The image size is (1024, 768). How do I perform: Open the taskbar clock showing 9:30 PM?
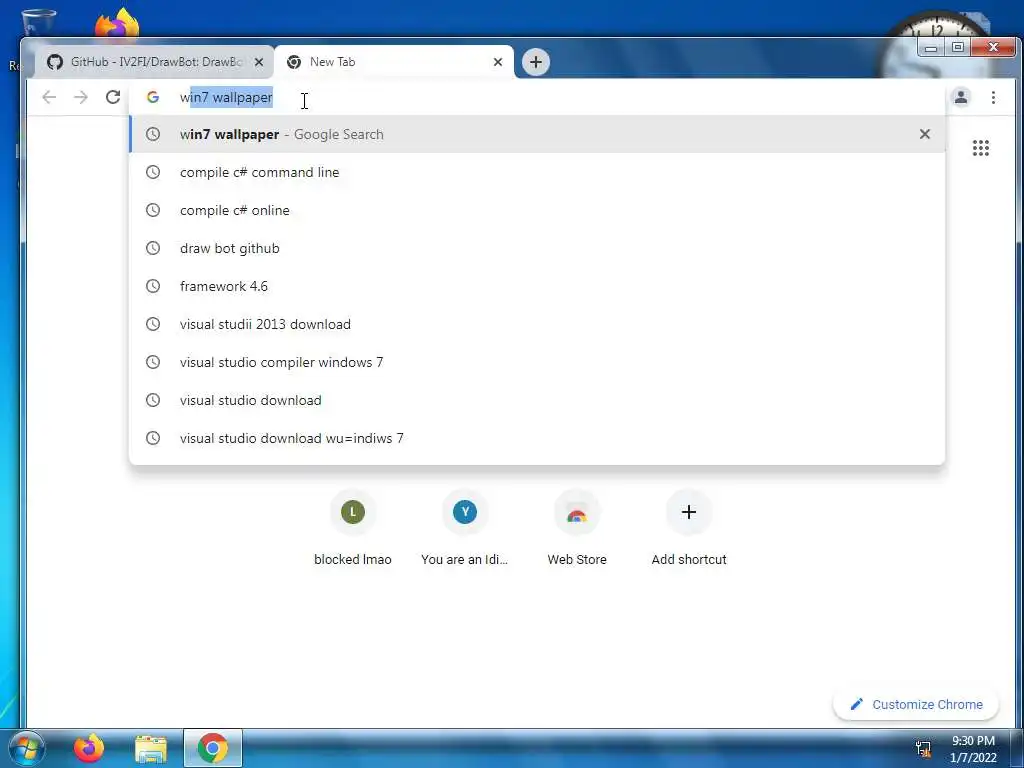click(x=973, y=748)
